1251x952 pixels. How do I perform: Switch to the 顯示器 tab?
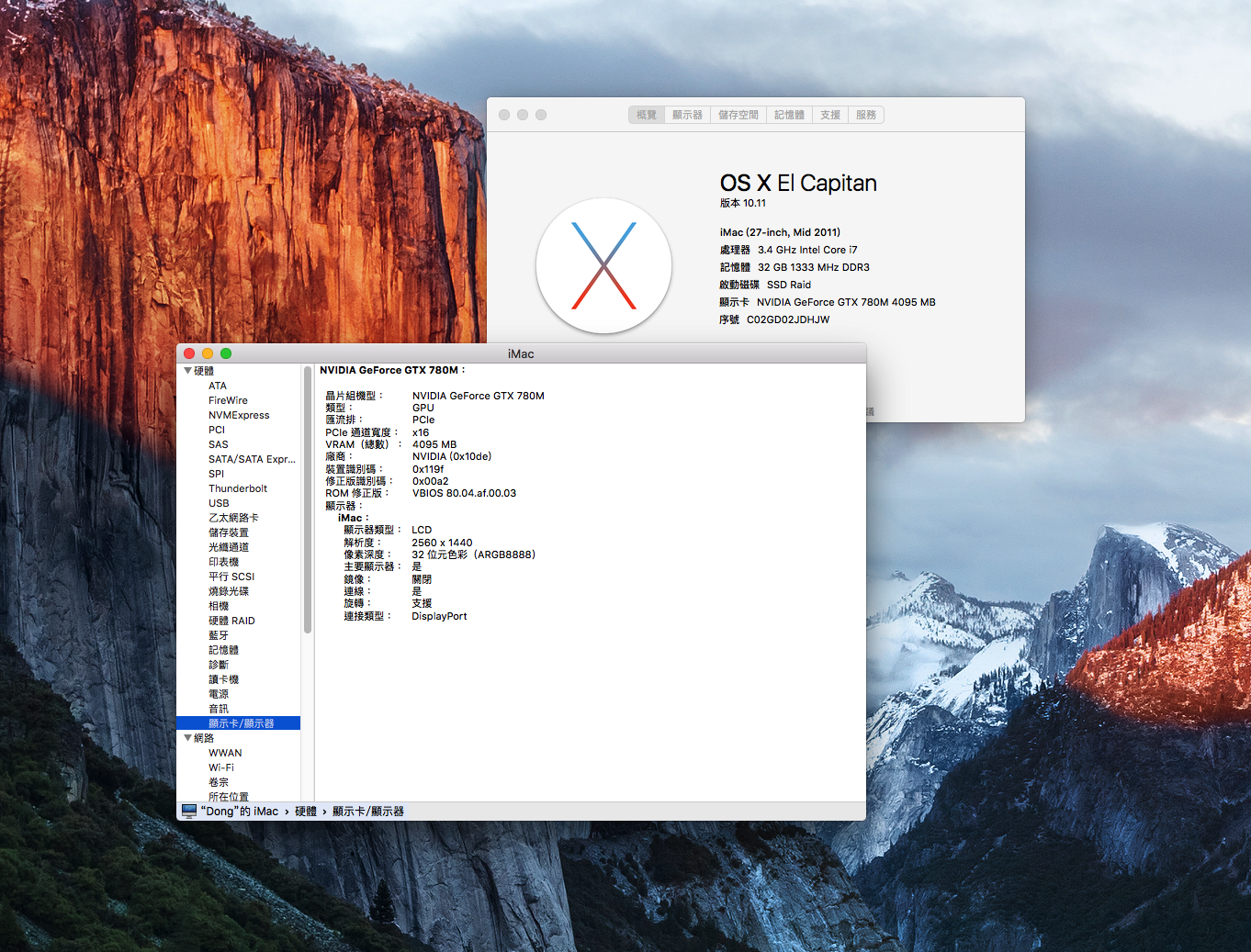coord(687,115)
